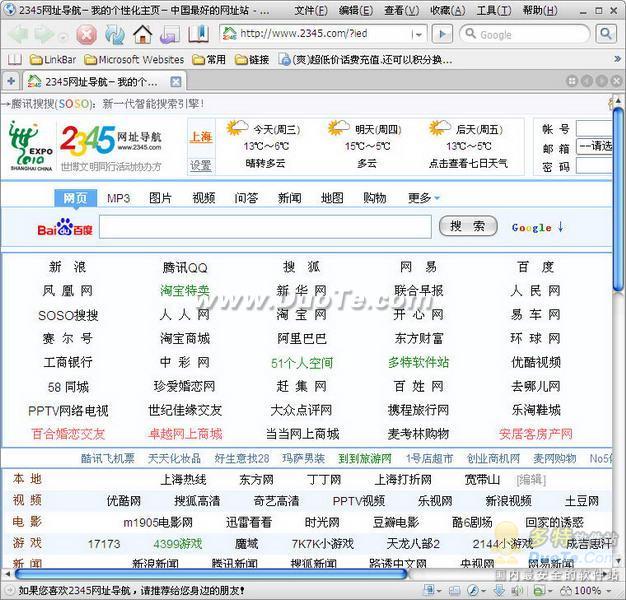
Task: Close the 2345网址导航 tab
Action: (x=175, y=82)
